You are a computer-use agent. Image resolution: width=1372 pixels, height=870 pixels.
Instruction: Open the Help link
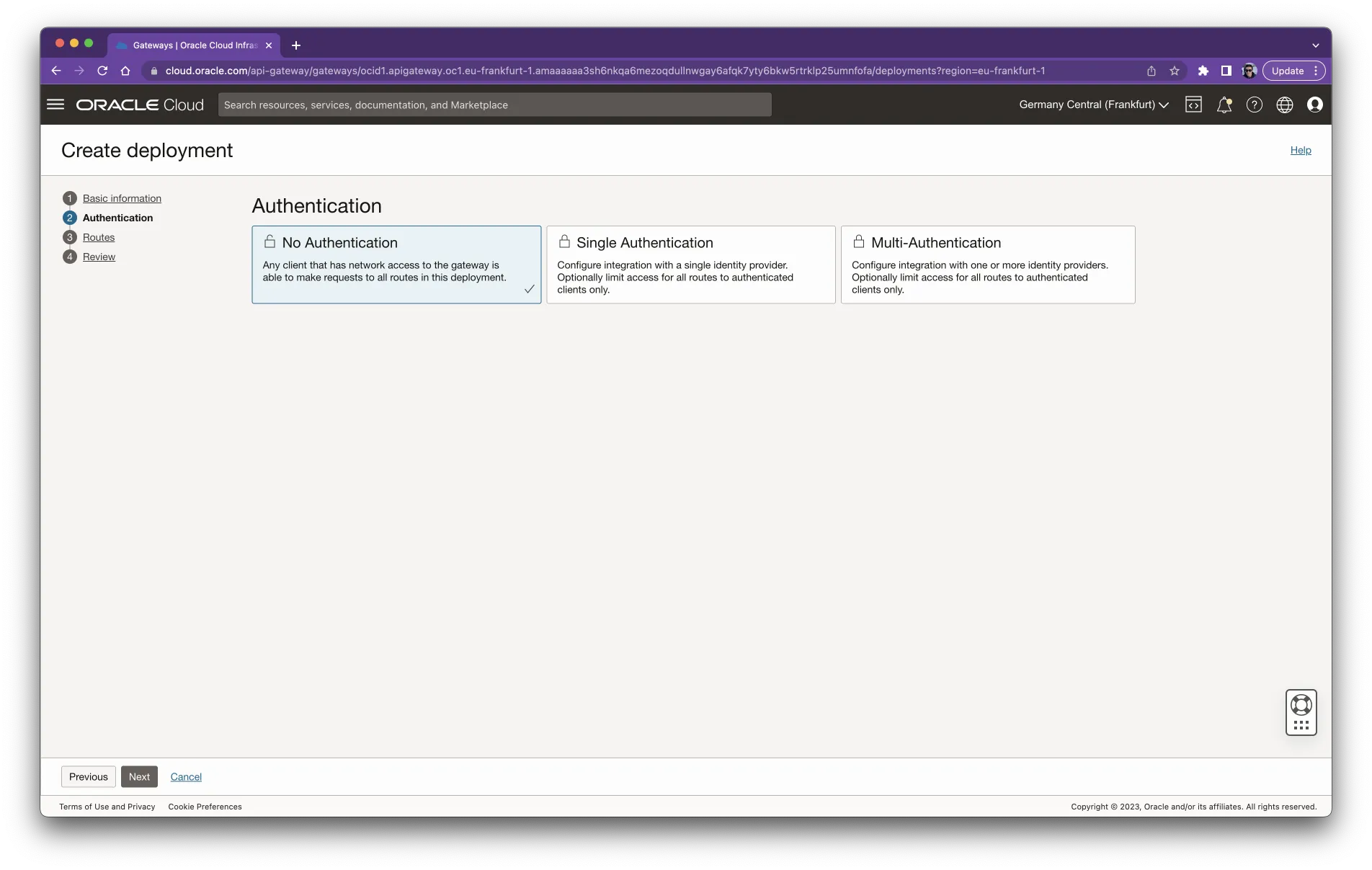coord(1301,150)
